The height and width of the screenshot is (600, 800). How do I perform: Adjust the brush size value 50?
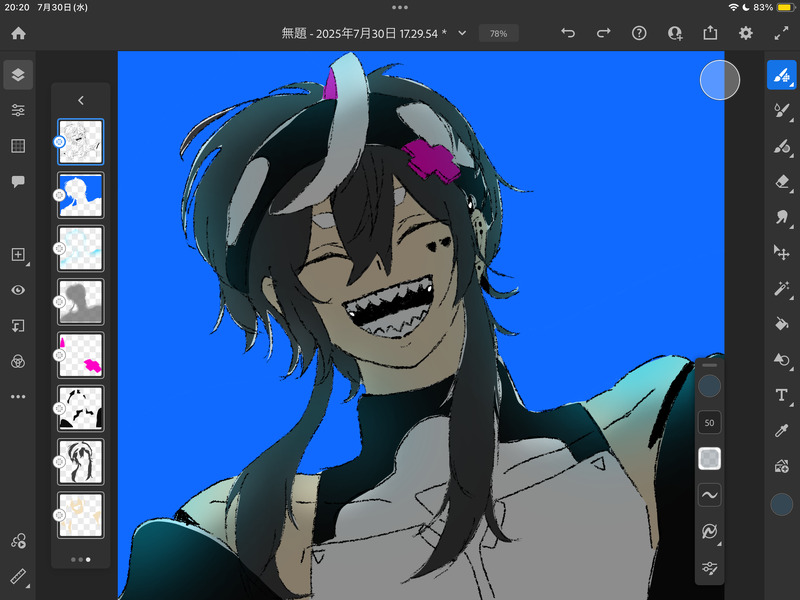tap(710, 422)
